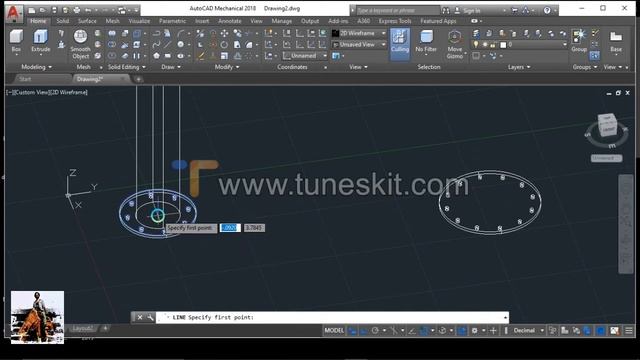The image size is (640, 360).
Task: Click the Smooth Object mesh tool
Action: 80,44
